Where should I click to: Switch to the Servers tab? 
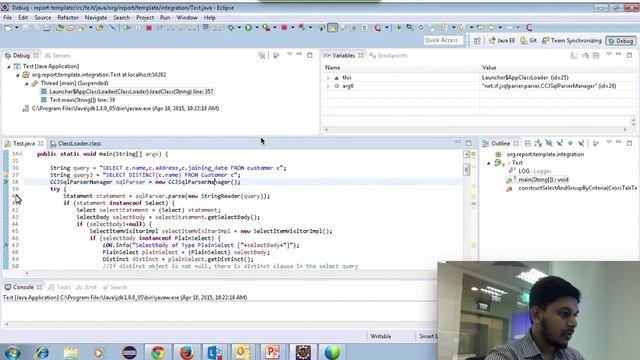[x=58, y=56]
